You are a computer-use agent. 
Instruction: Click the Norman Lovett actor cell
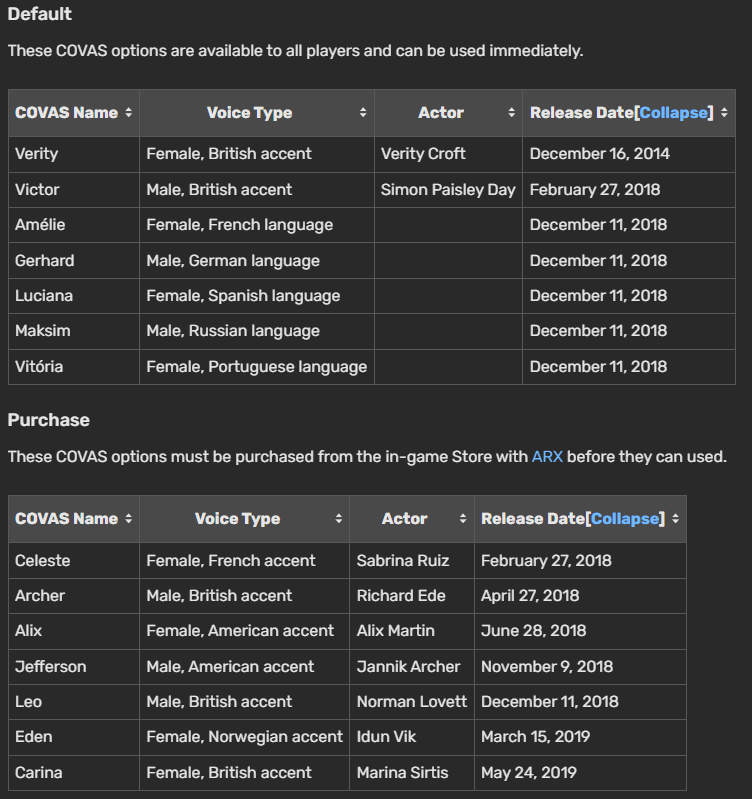click(x=412, y=702)
